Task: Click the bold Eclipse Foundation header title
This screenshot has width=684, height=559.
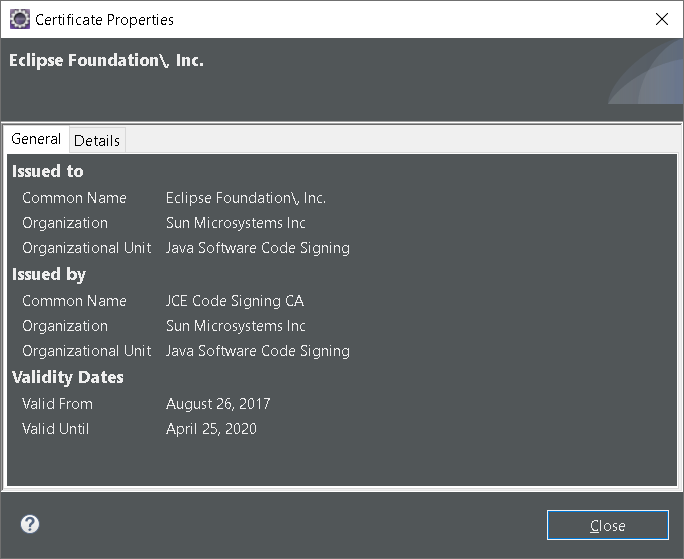Action: [x=106, y=60]
